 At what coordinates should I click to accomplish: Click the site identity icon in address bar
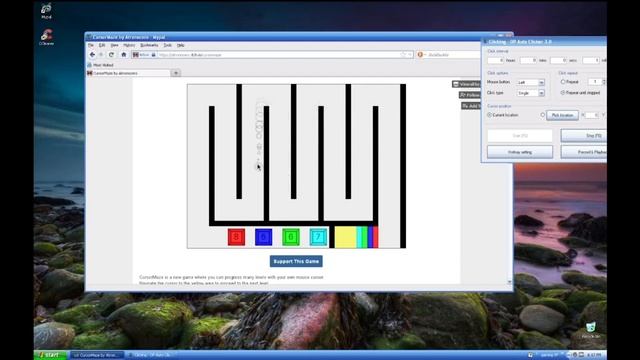tap(136, 55)
